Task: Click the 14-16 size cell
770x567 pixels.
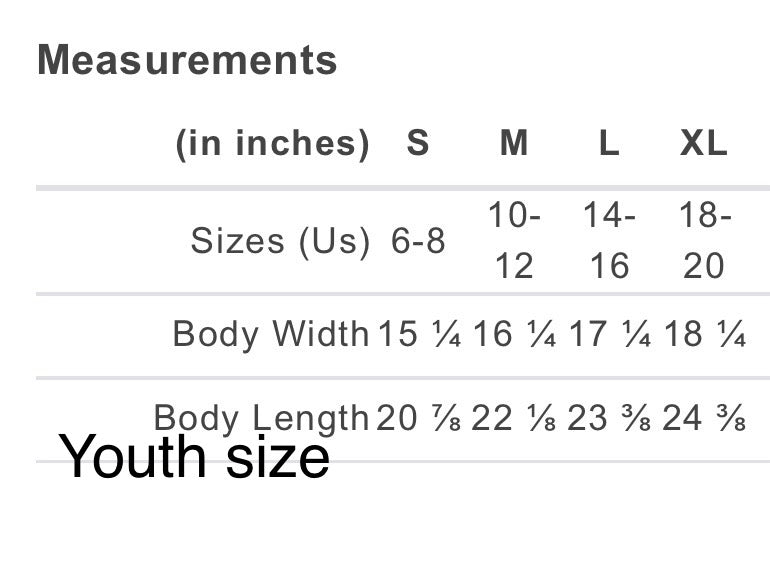Action: (x=609, y=240)
